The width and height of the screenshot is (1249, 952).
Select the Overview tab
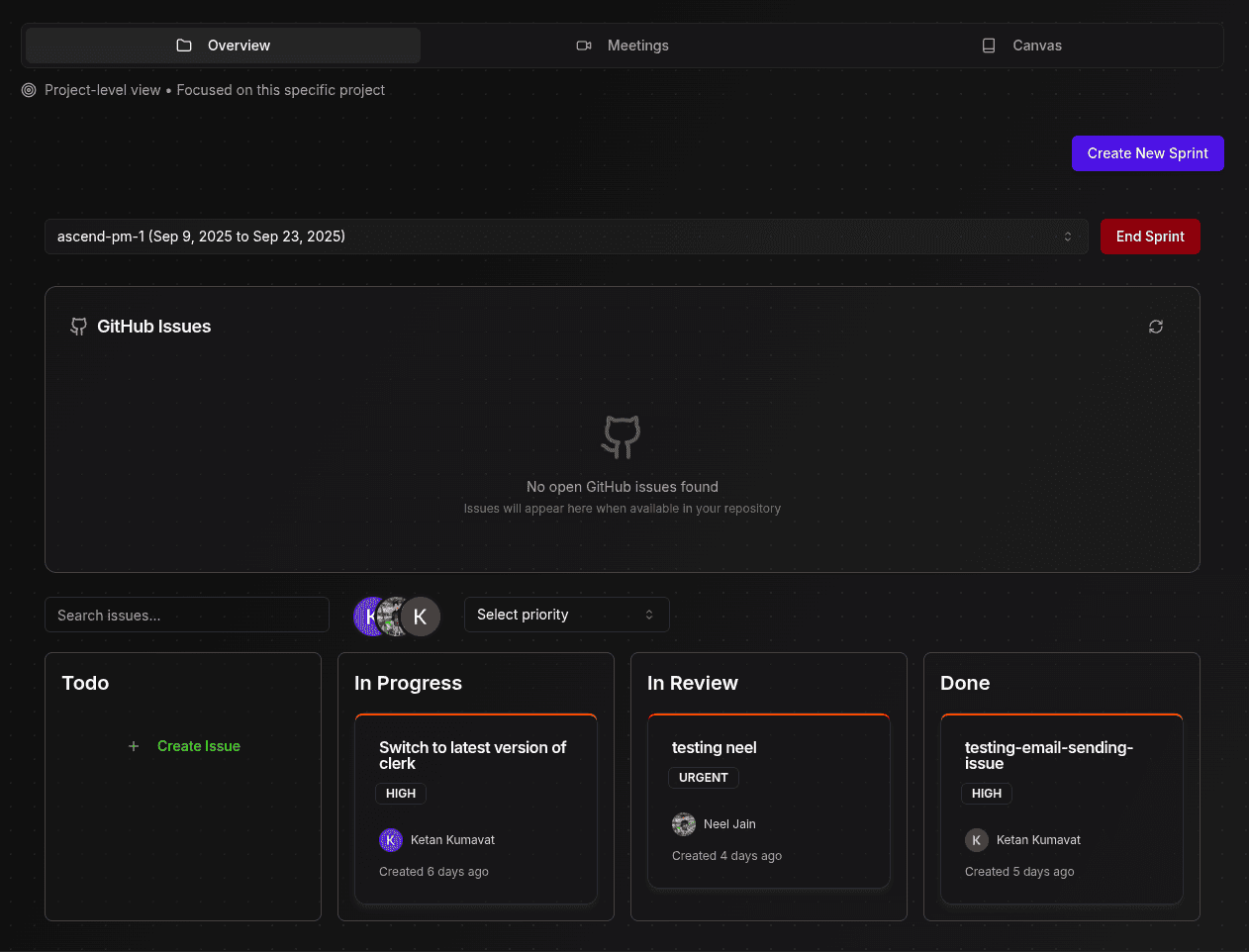click(x=223, y=46)
